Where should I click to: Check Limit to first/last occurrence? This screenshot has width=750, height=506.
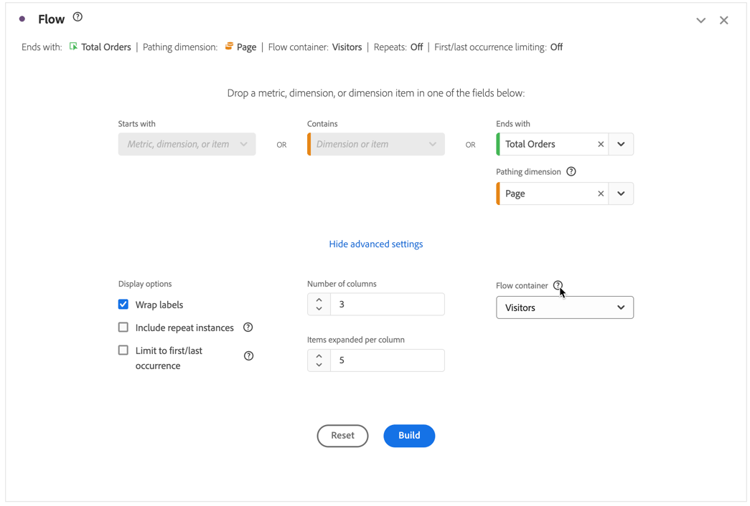point(123,351)
